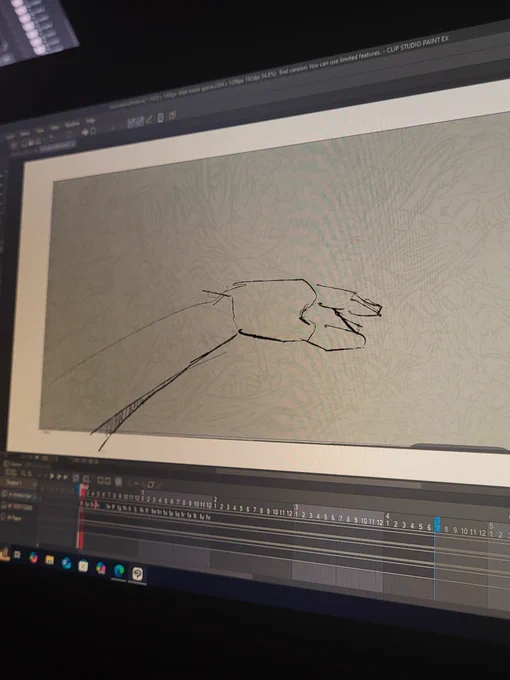Click the rightmost command bar icon
Screen dimensions: 510x680
172,115
